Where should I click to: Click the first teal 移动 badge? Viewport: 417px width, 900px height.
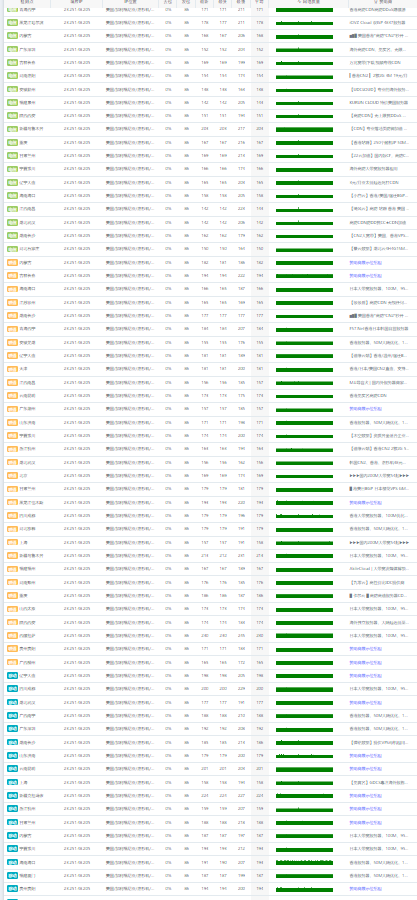12,676
